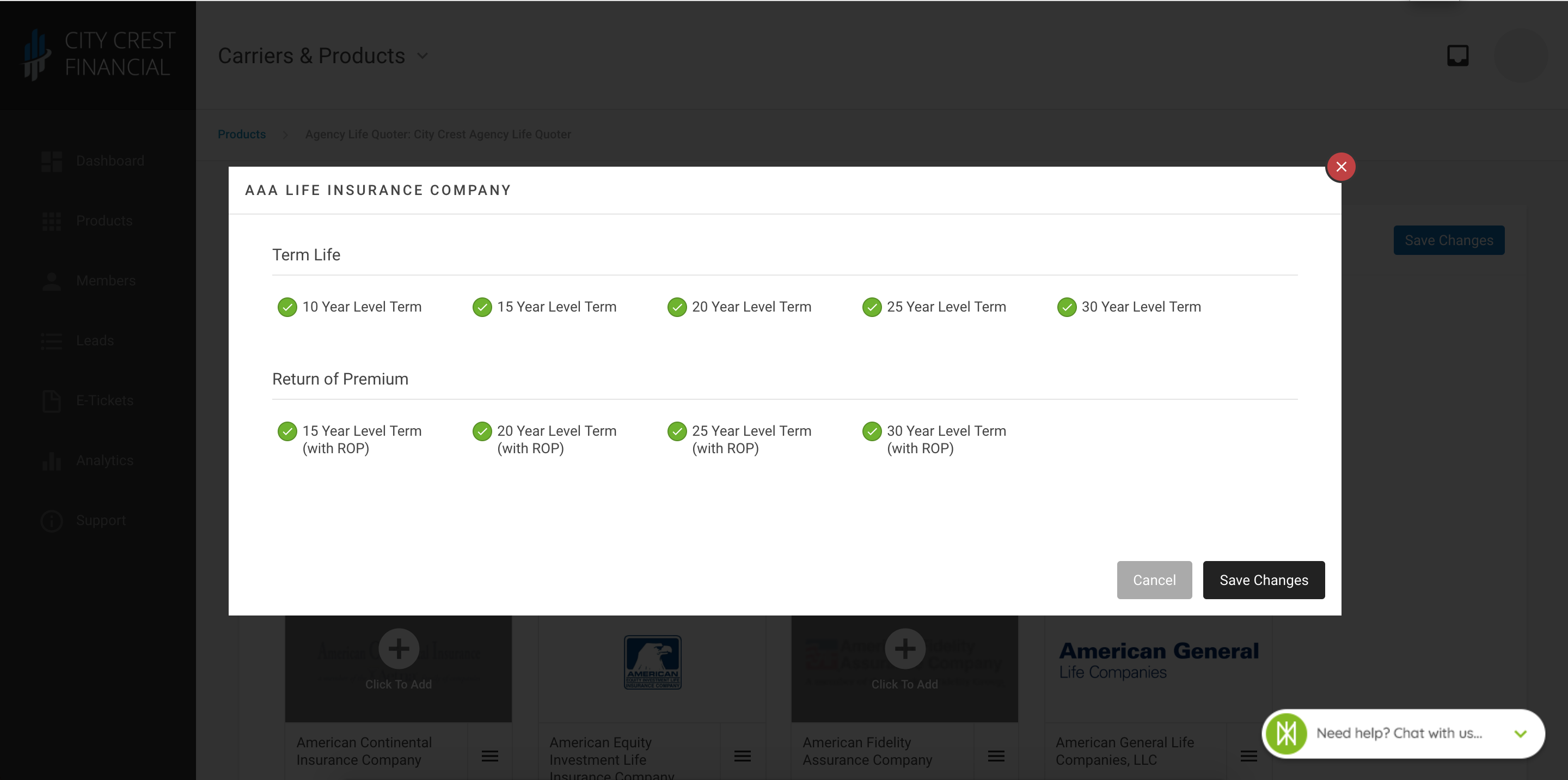1568x780 pixels.
Task: Click the 'Need help? Chat with us...' text
Action: pos(1399,734)
